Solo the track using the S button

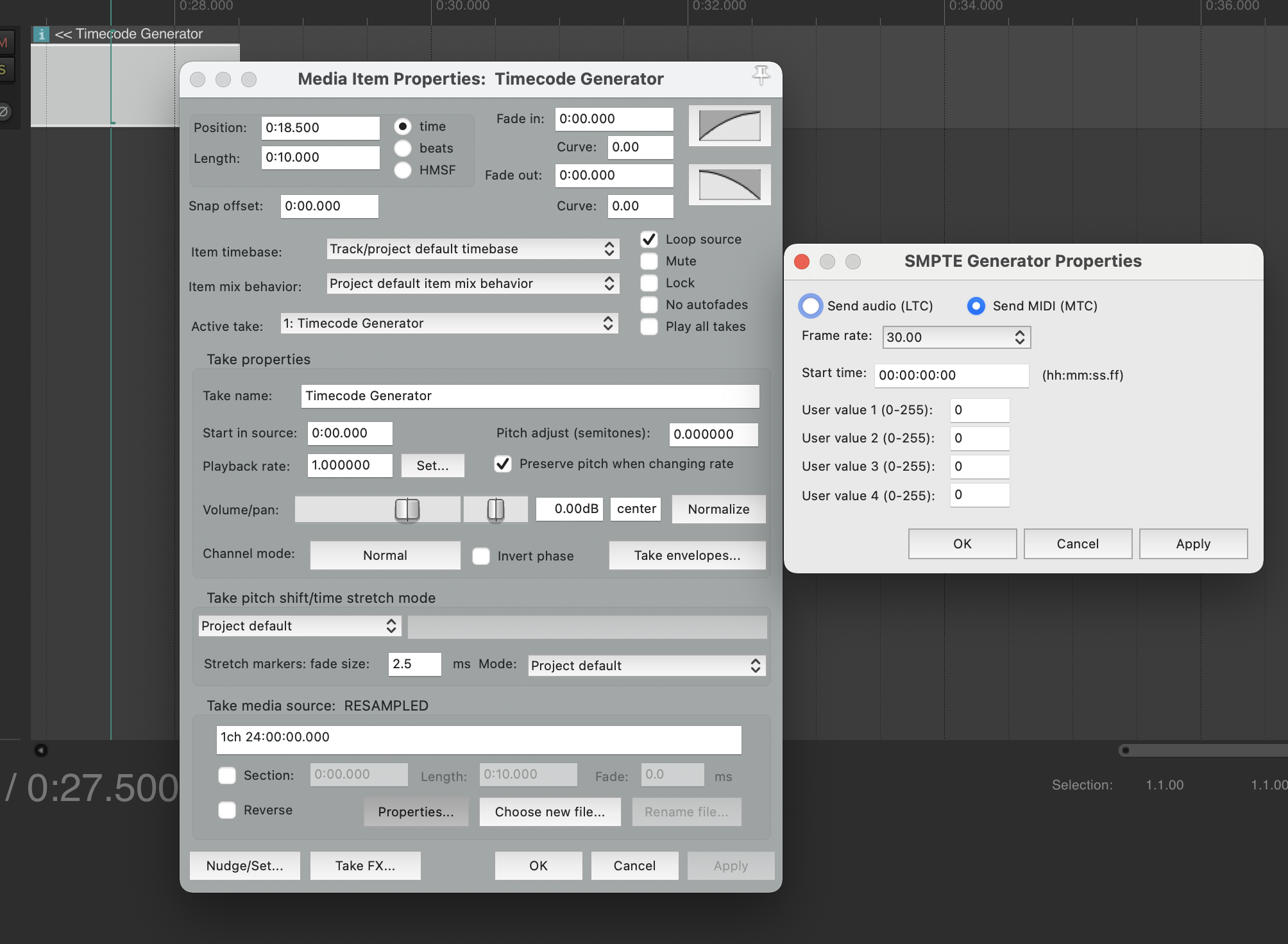tap(4, 69)
